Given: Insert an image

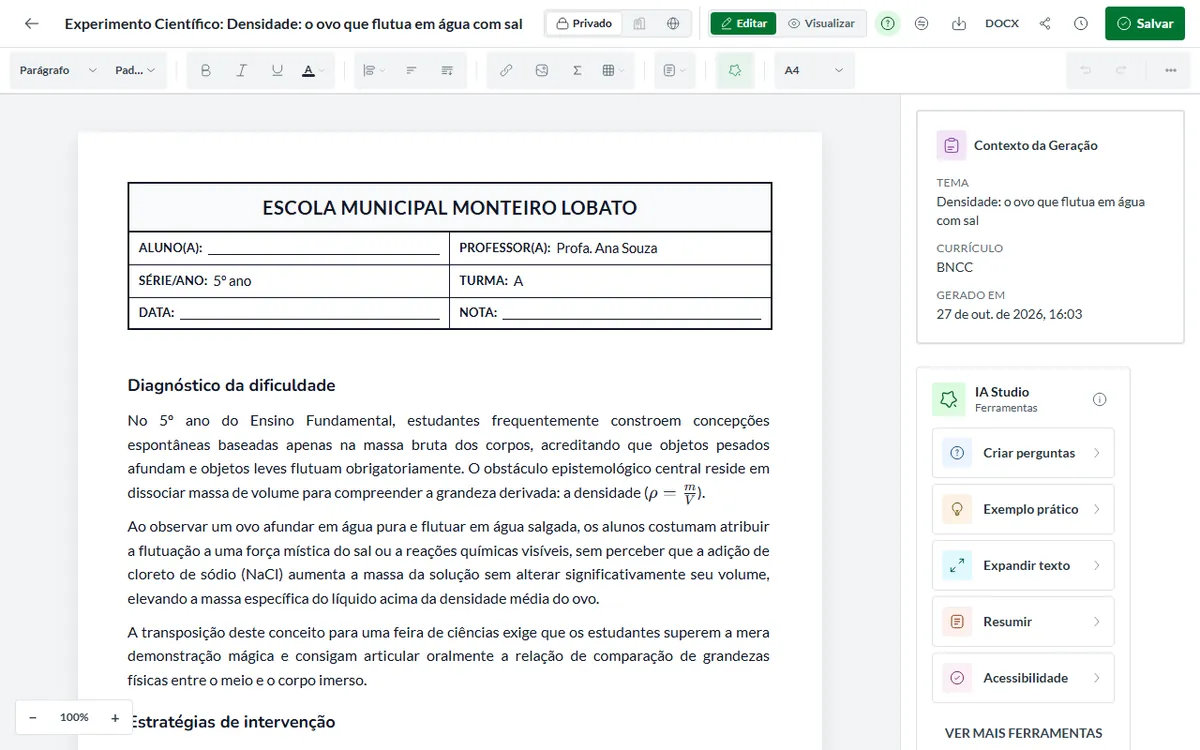Looking at the screenshot, I should point(542,70).
